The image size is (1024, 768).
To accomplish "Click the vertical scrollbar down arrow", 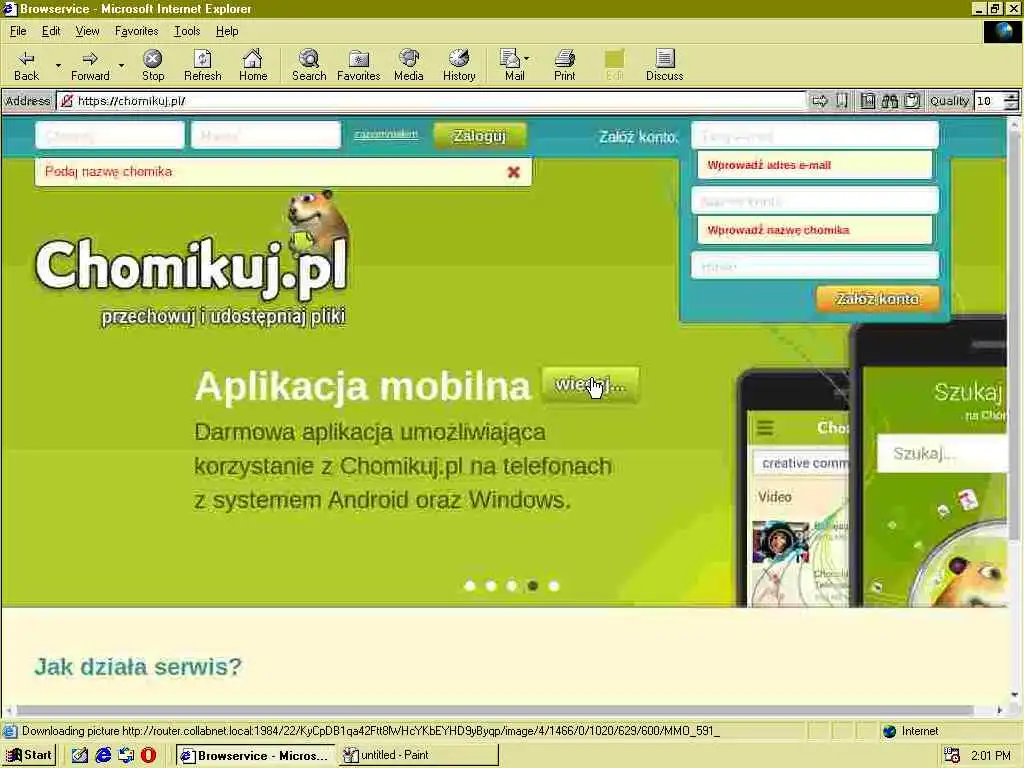I will pyautogui.click(x=1014, y=695).
